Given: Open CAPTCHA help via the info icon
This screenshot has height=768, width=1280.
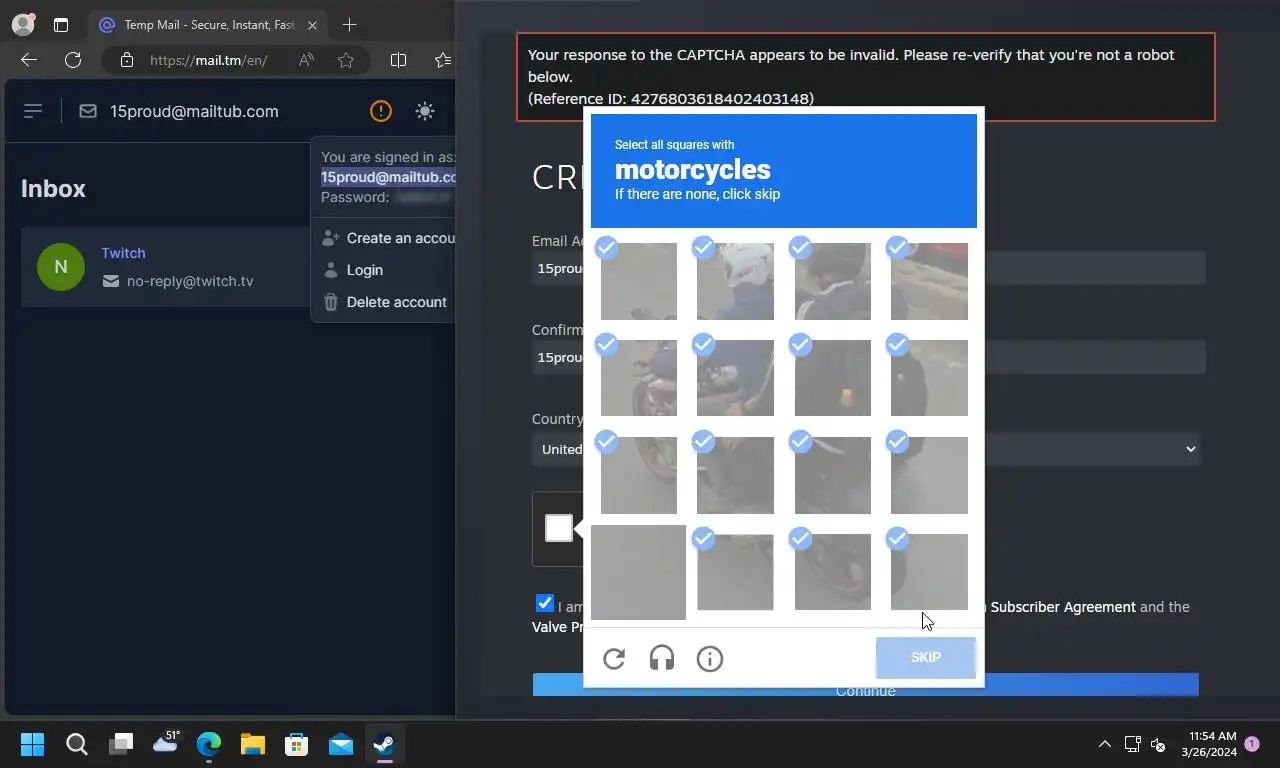Looking at the screenshot, I should (710, 658).
